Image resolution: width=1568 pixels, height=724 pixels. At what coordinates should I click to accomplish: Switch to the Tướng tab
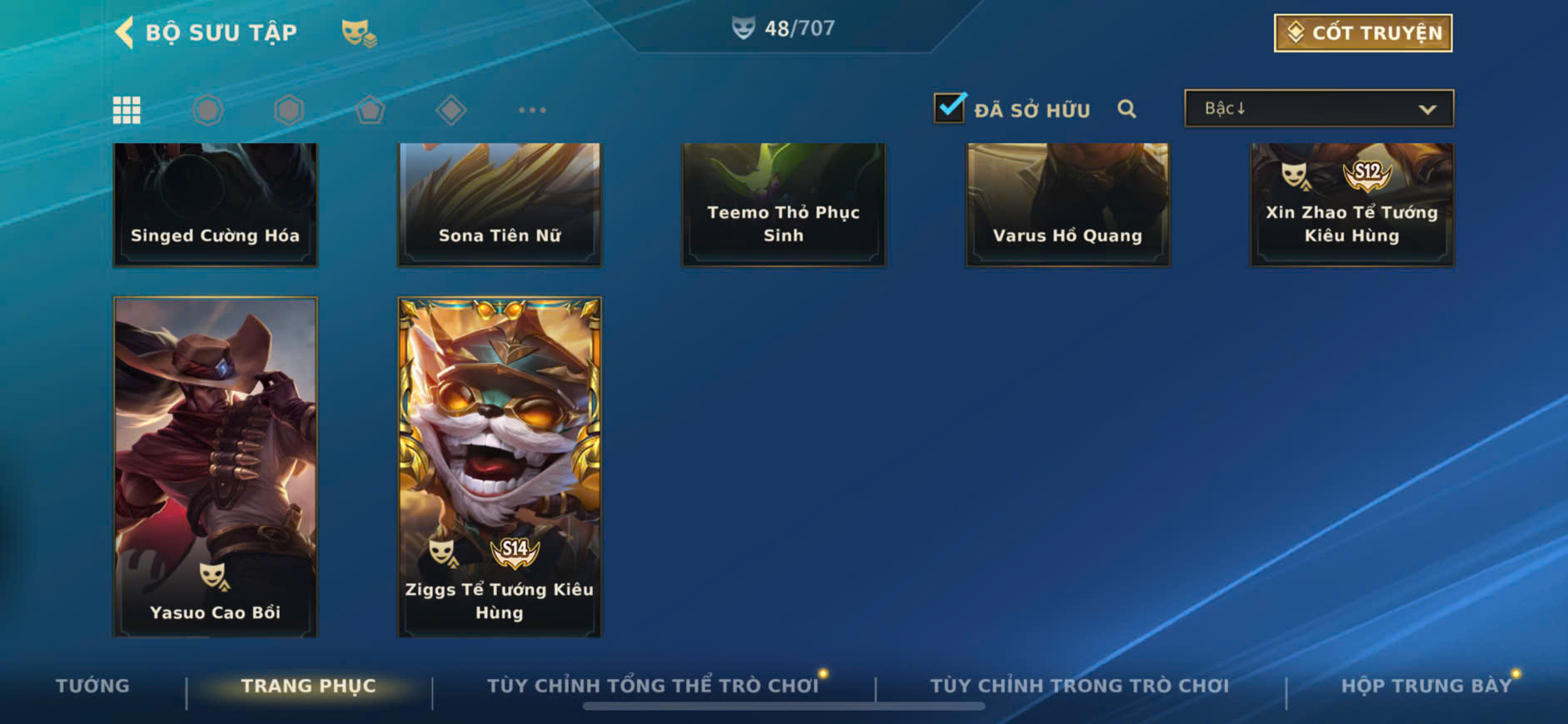tap(92, 686)
